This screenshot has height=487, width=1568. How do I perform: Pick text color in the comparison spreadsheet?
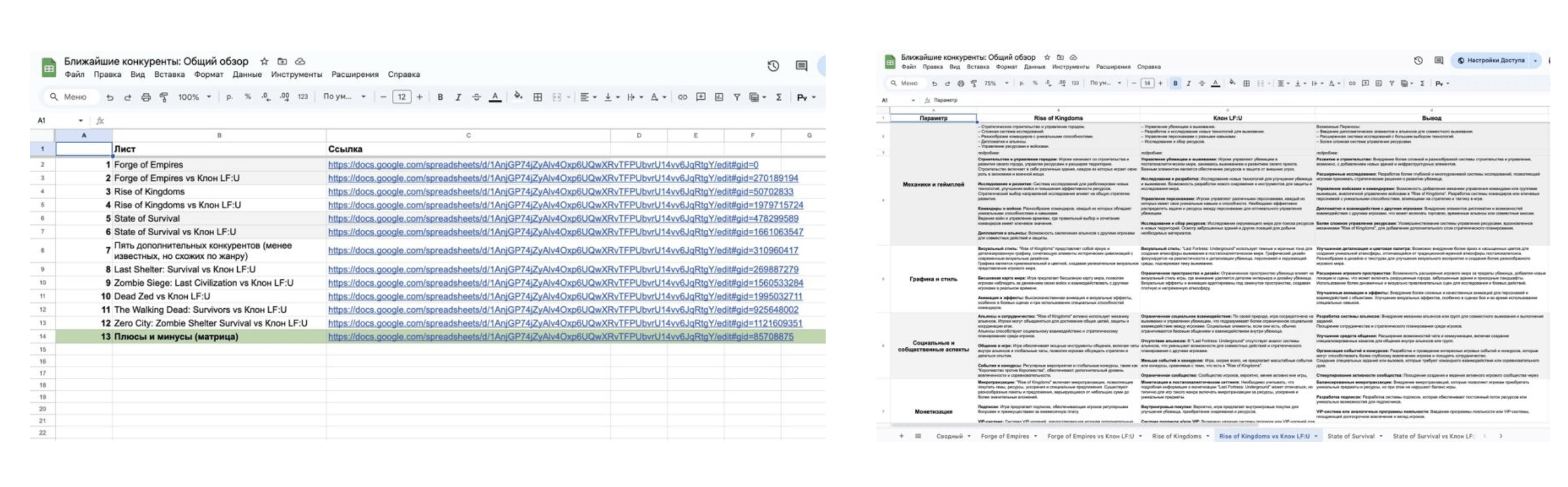pos(1215,83)
